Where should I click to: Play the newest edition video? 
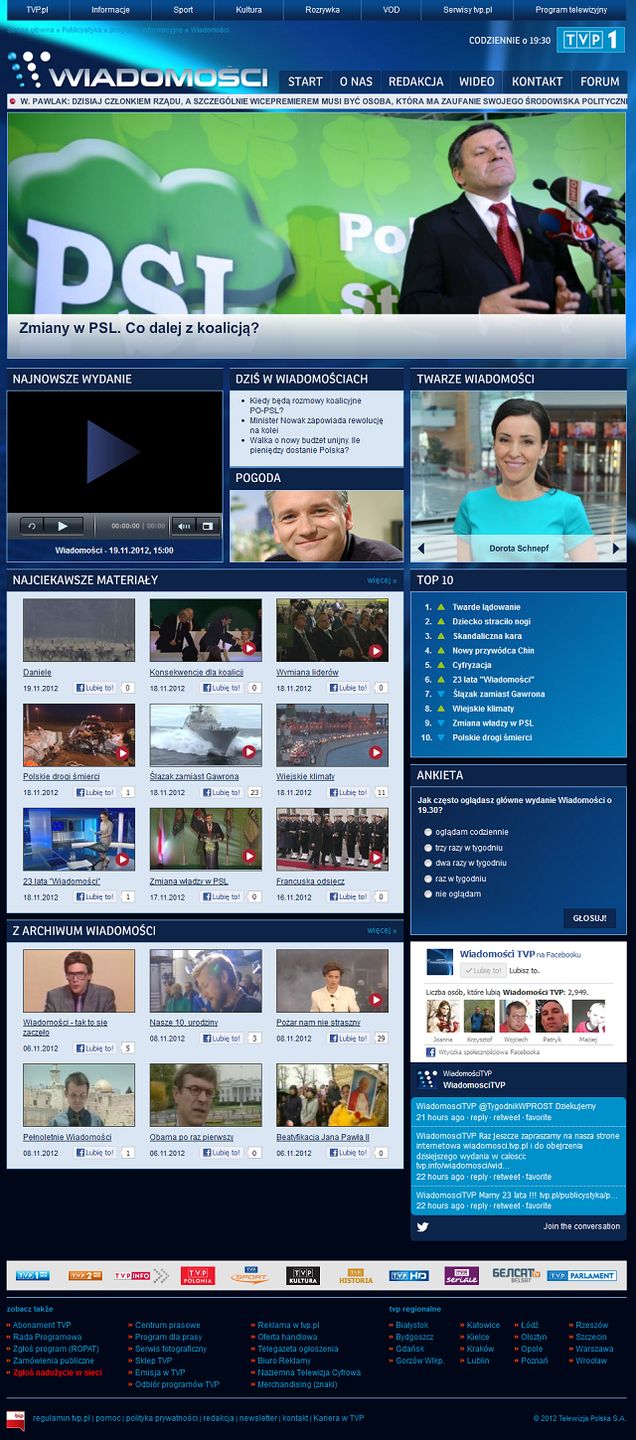click(114, 452)
